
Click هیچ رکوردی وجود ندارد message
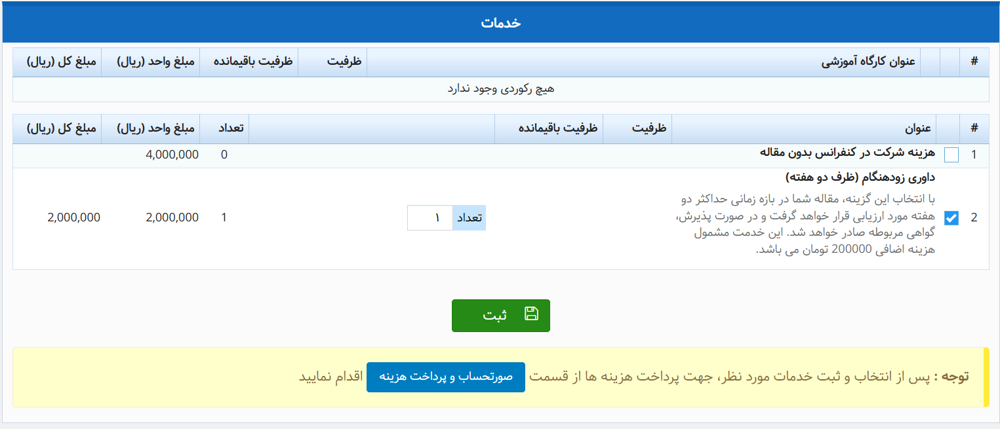(501, 89)
